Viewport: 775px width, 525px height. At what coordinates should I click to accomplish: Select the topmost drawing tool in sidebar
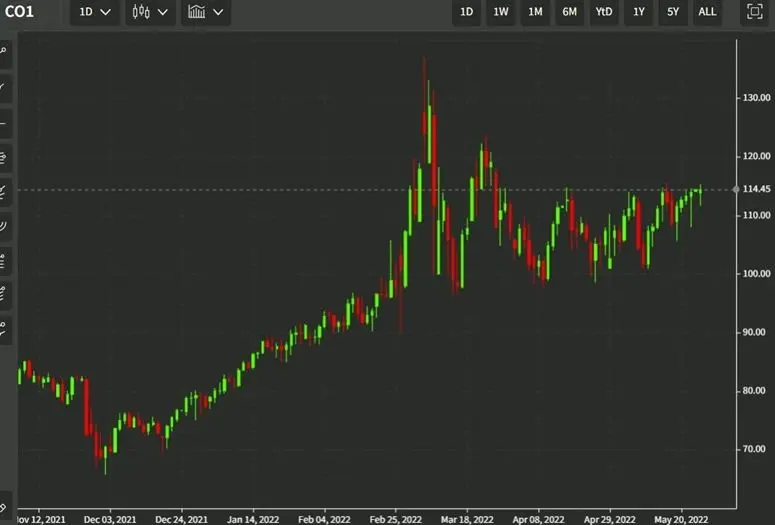pyautogui.click(x=4, y=52)
